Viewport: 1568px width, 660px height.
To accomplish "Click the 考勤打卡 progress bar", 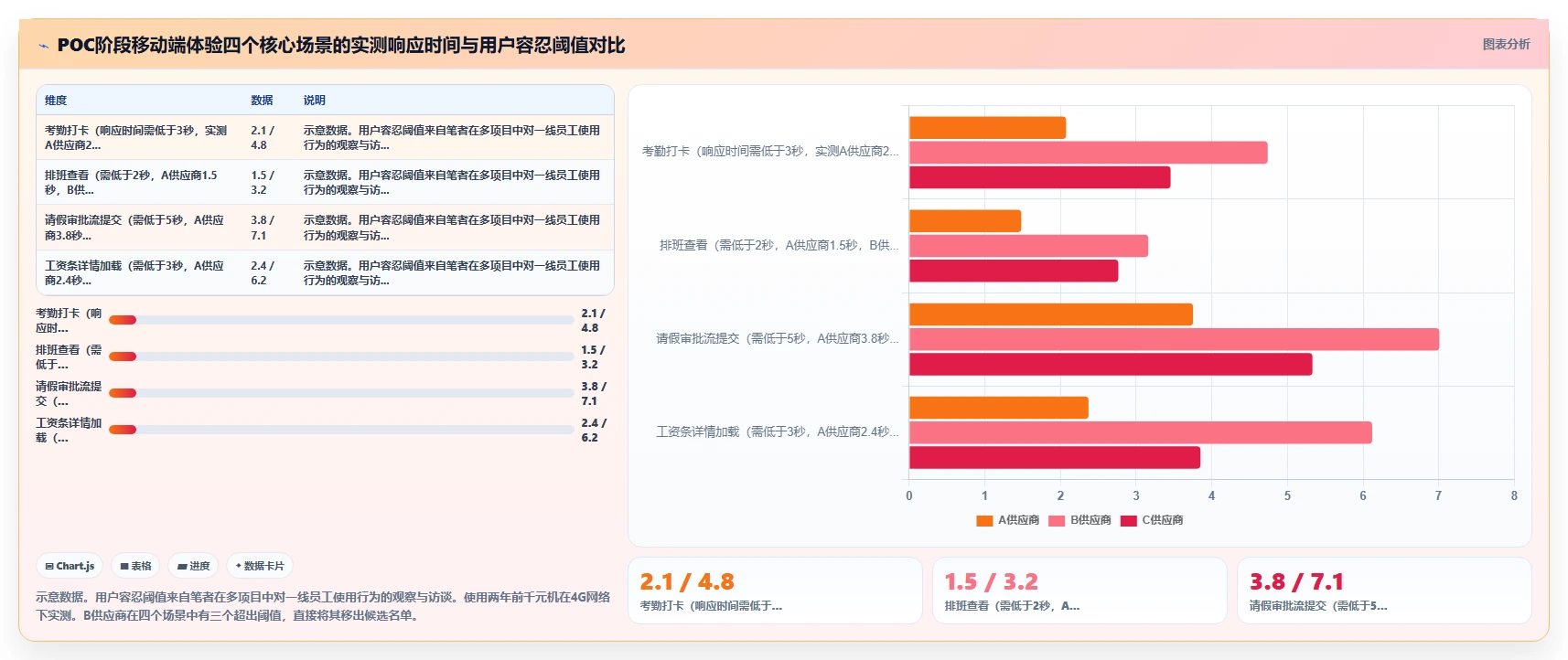I will tap(341, 320).
